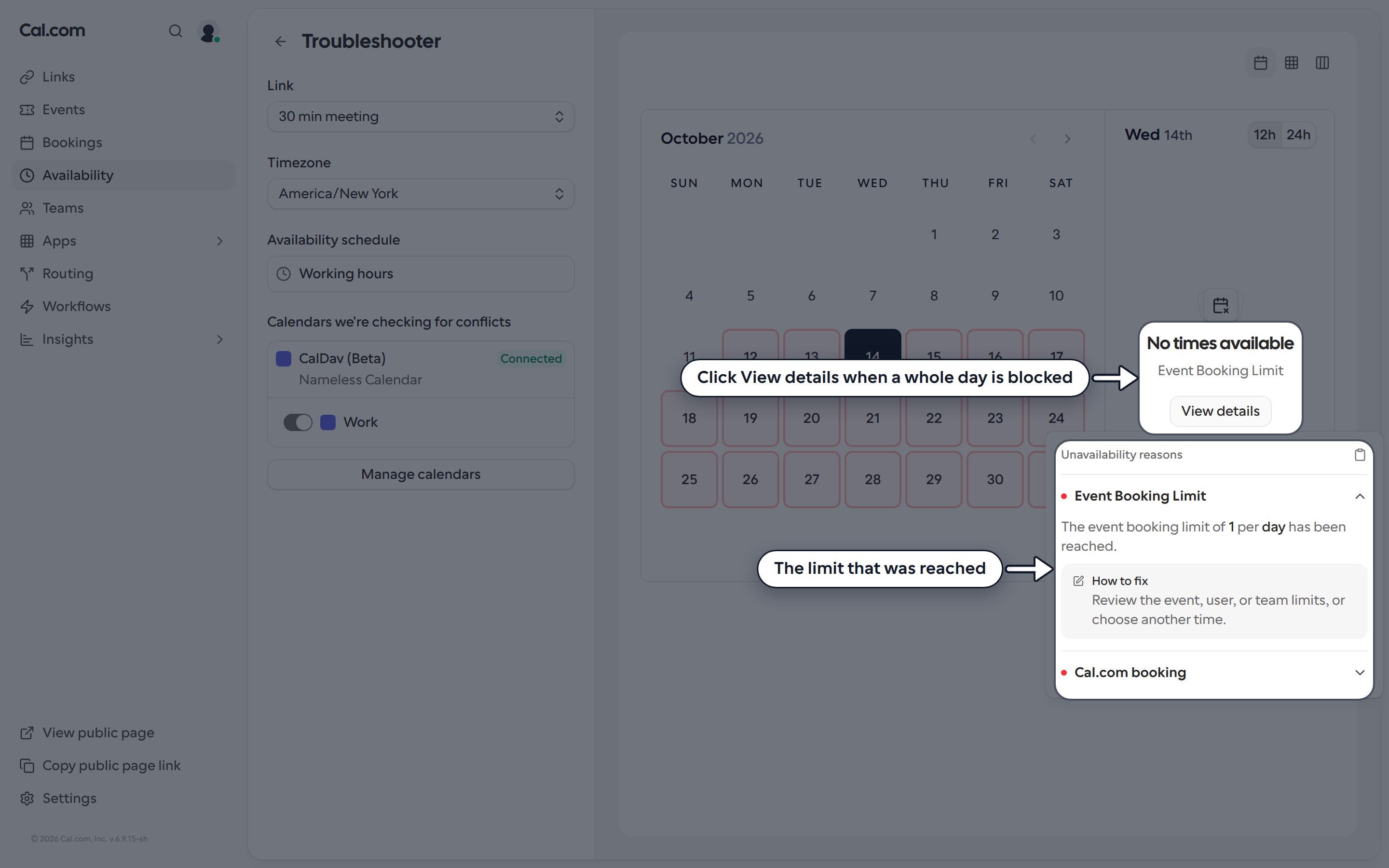The image size is (1389, 868).
Task: Click the View details button
Action: (x=1220, y=411)
